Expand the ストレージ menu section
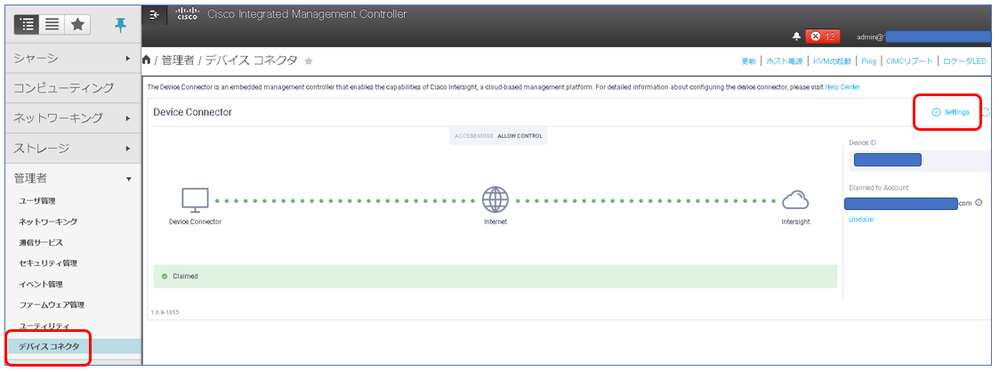This screenshot has width=999, height=372. pos(72,148)
